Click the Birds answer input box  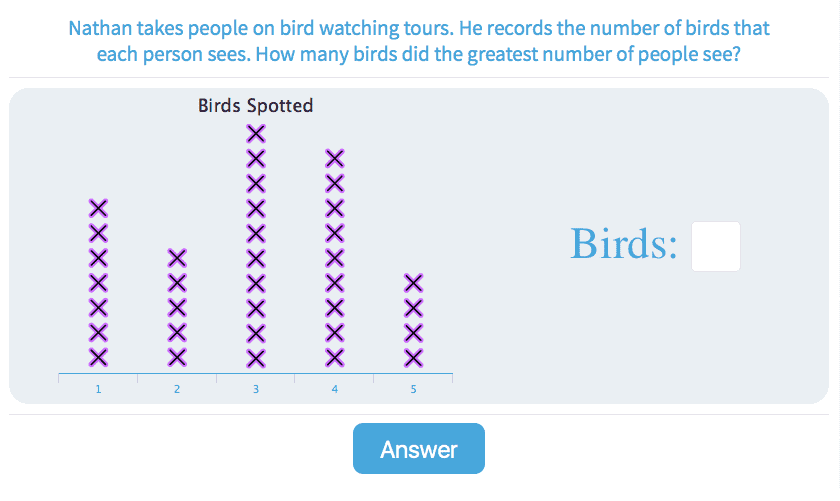[716, 246]
